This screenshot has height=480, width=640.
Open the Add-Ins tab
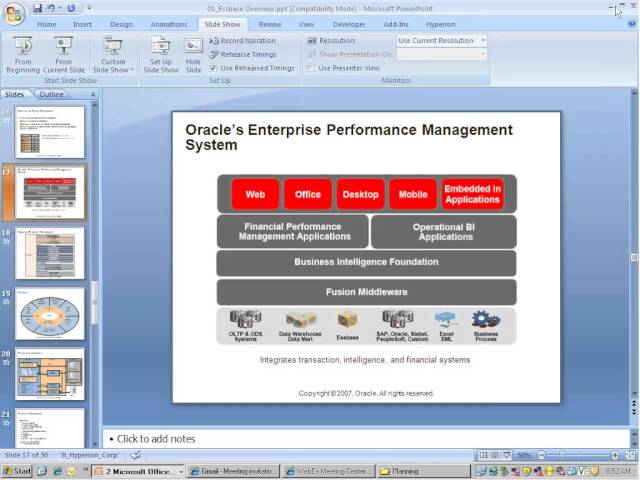[x=396, y=24]
